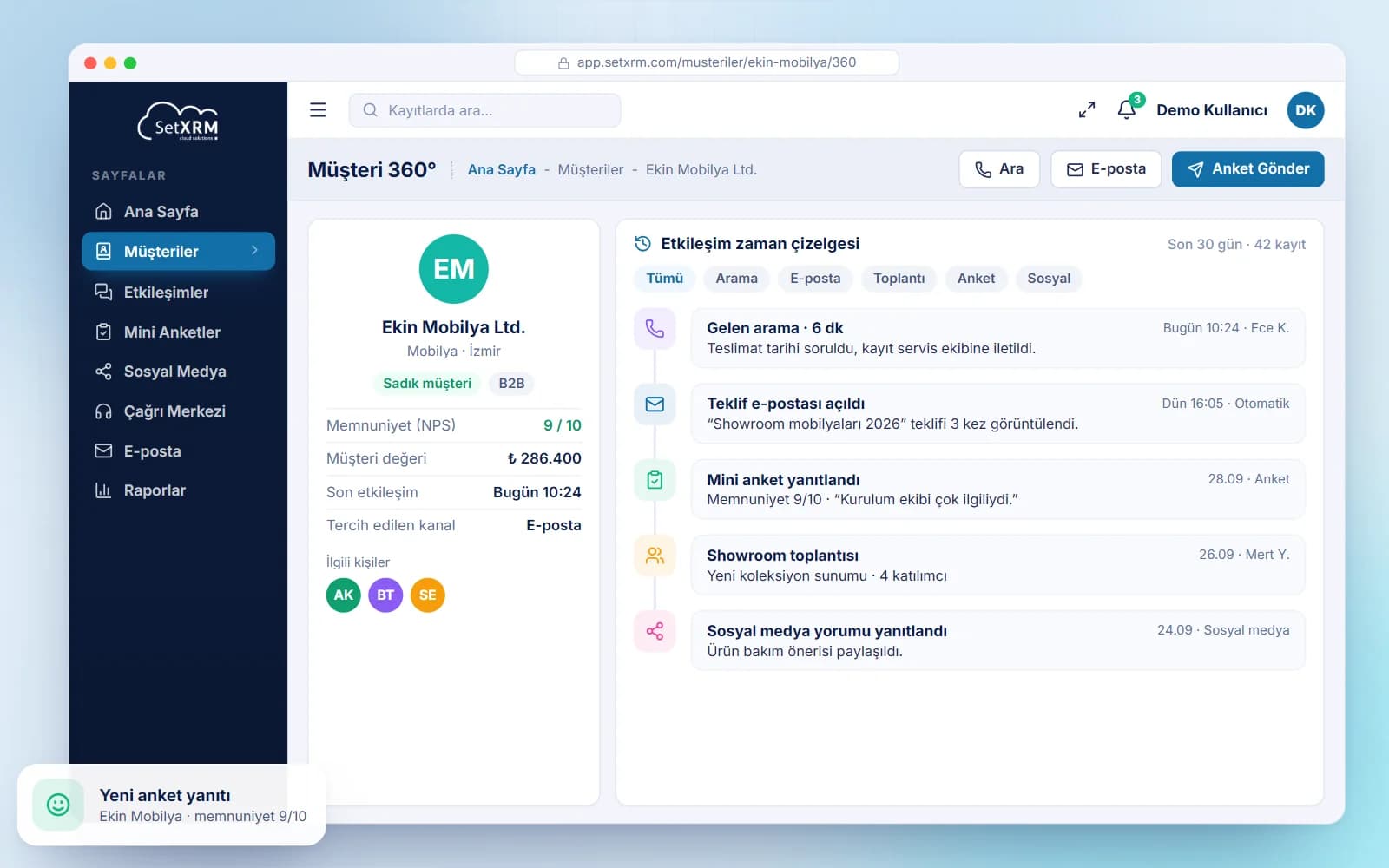Open Ana Sayfa in the sidebar
1389x868 pixels.
pos(179,212)
